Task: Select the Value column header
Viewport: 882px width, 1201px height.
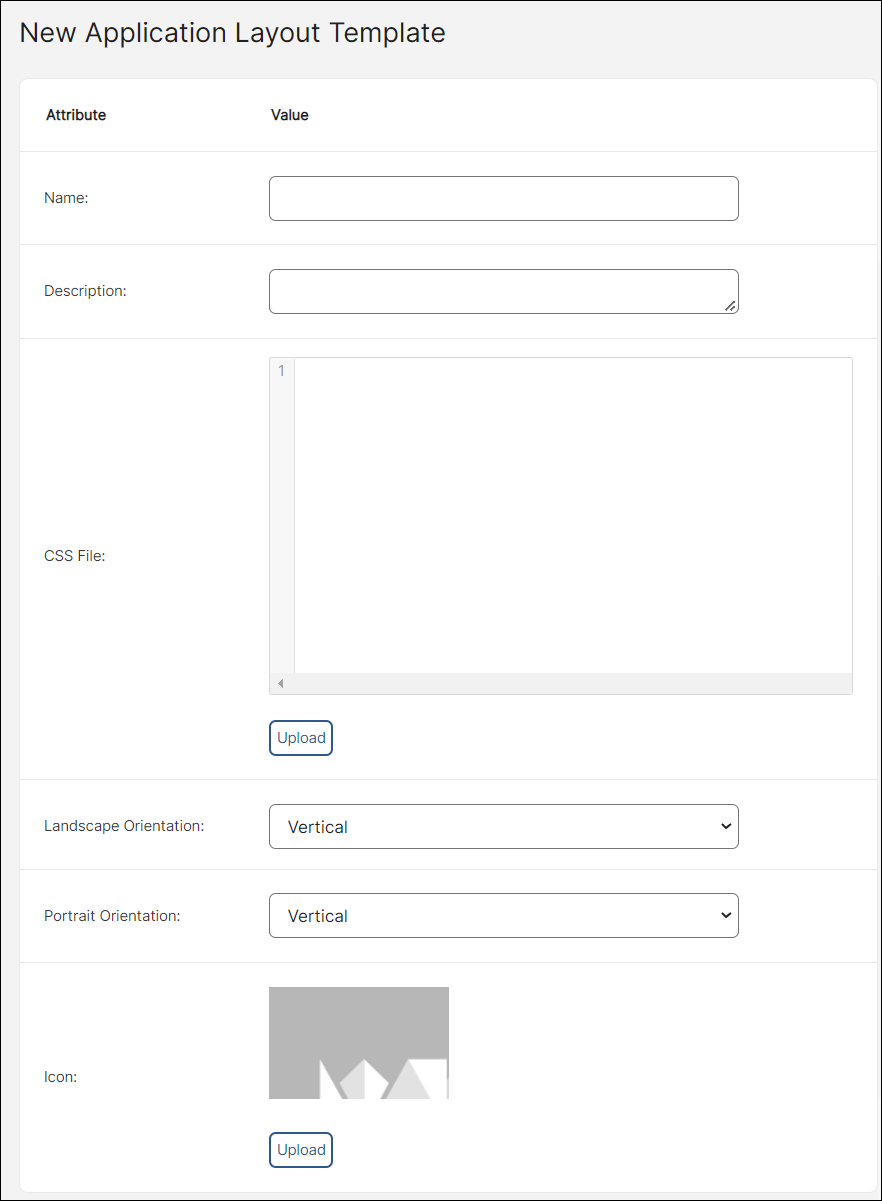Action: [x=289, y=115]
